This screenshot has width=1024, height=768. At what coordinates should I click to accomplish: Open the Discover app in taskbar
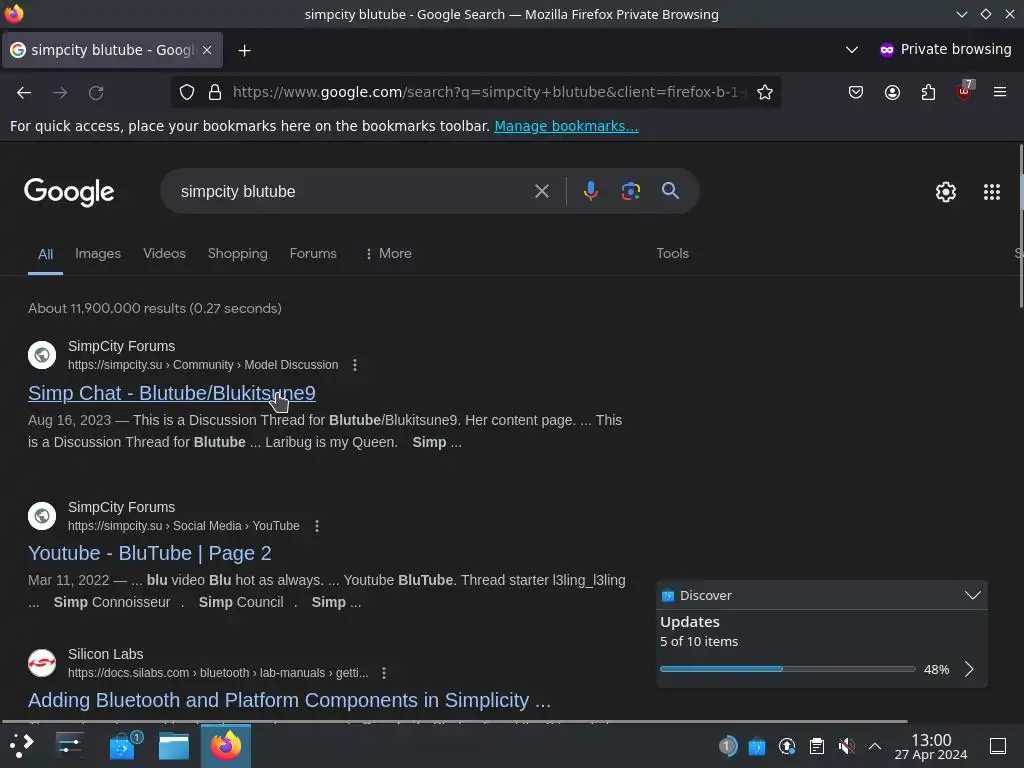125,745
